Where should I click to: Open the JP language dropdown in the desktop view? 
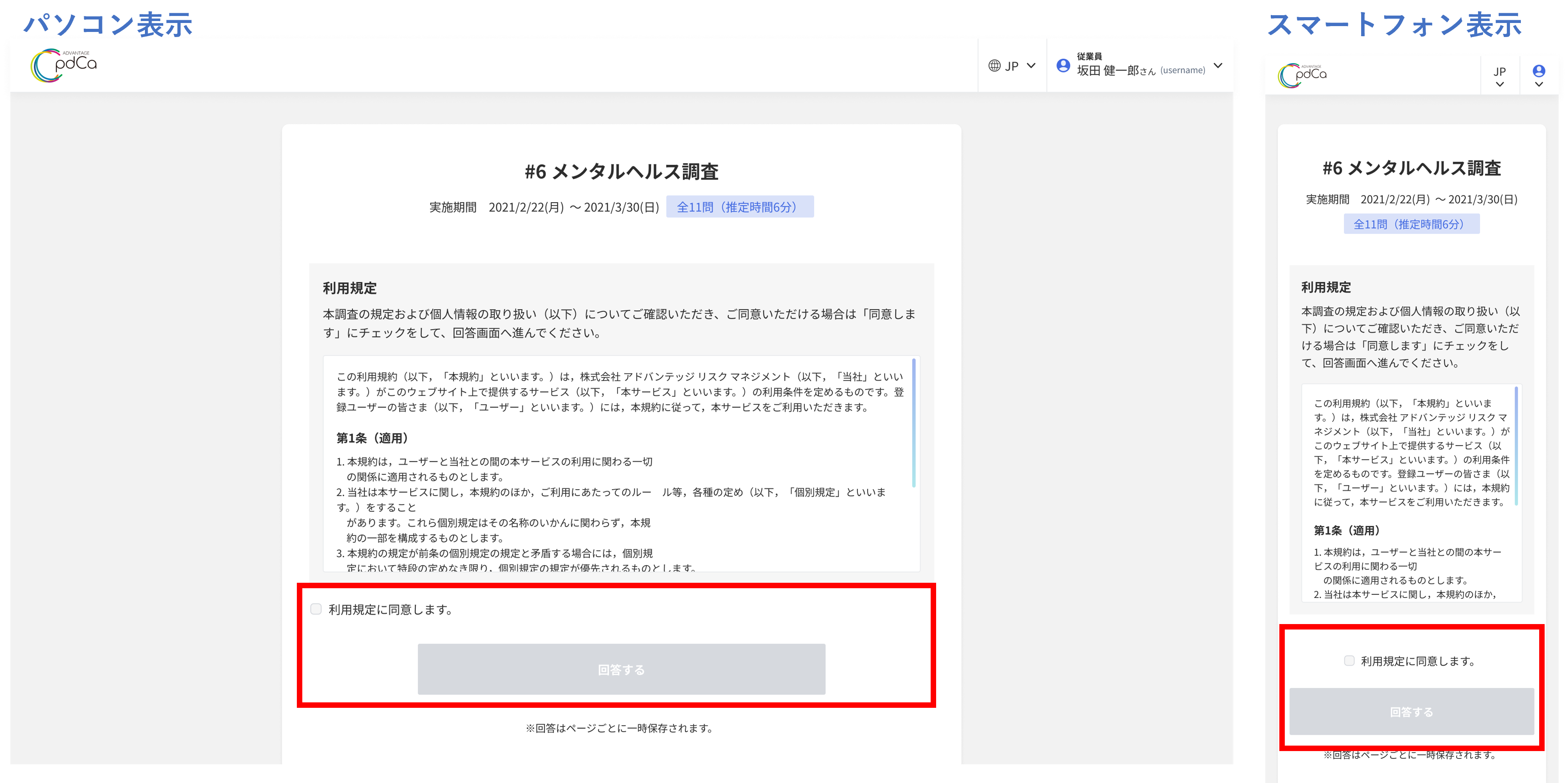[x=1012, y=66]
